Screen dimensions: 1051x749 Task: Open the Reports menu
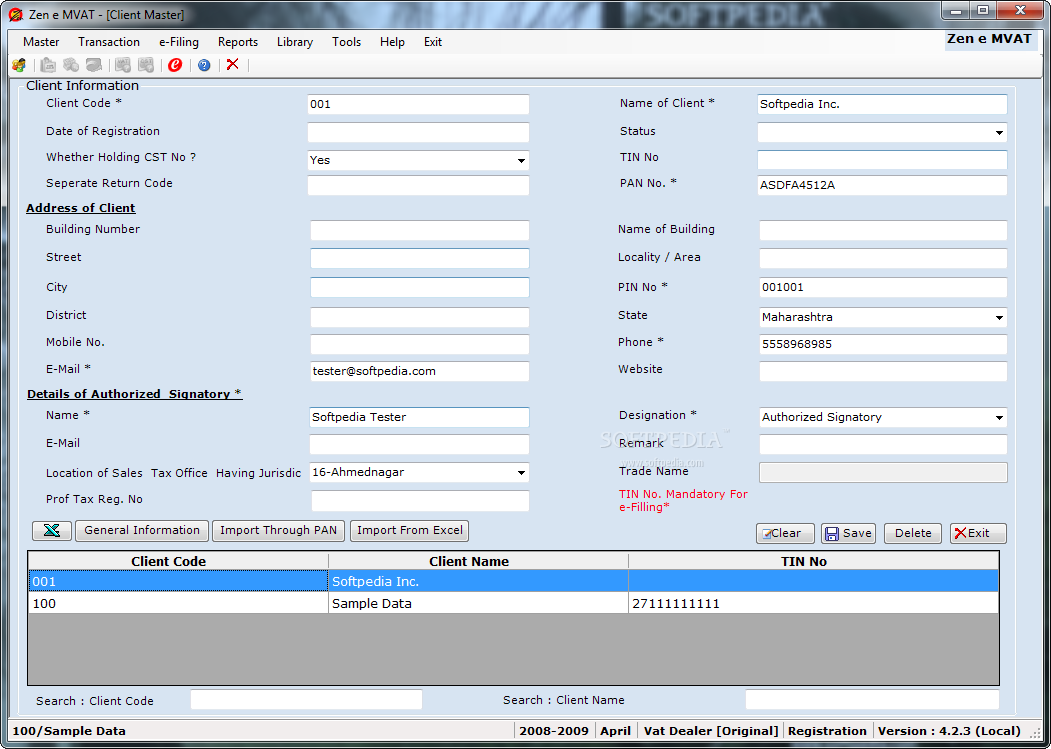[x=238, y=42]
